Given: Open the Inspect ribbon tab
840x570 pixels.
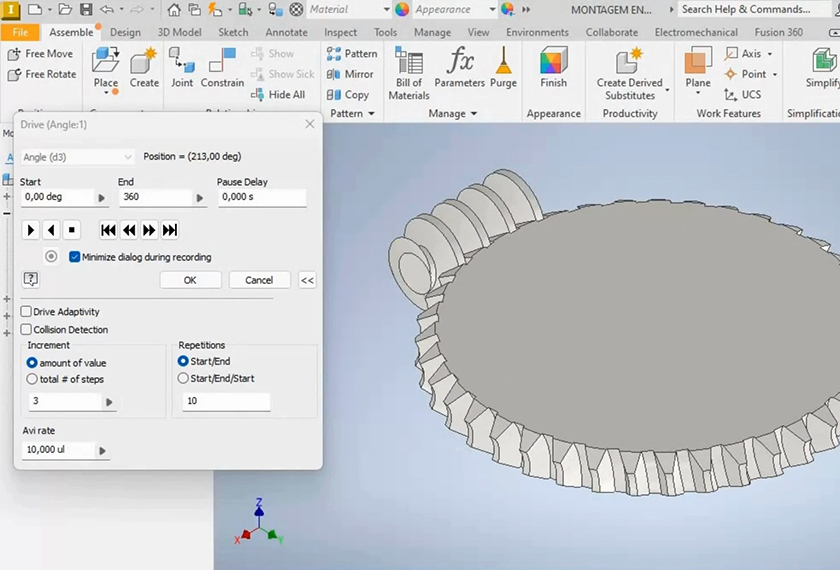Looking at the screenshot, I should tap(340, 32).
